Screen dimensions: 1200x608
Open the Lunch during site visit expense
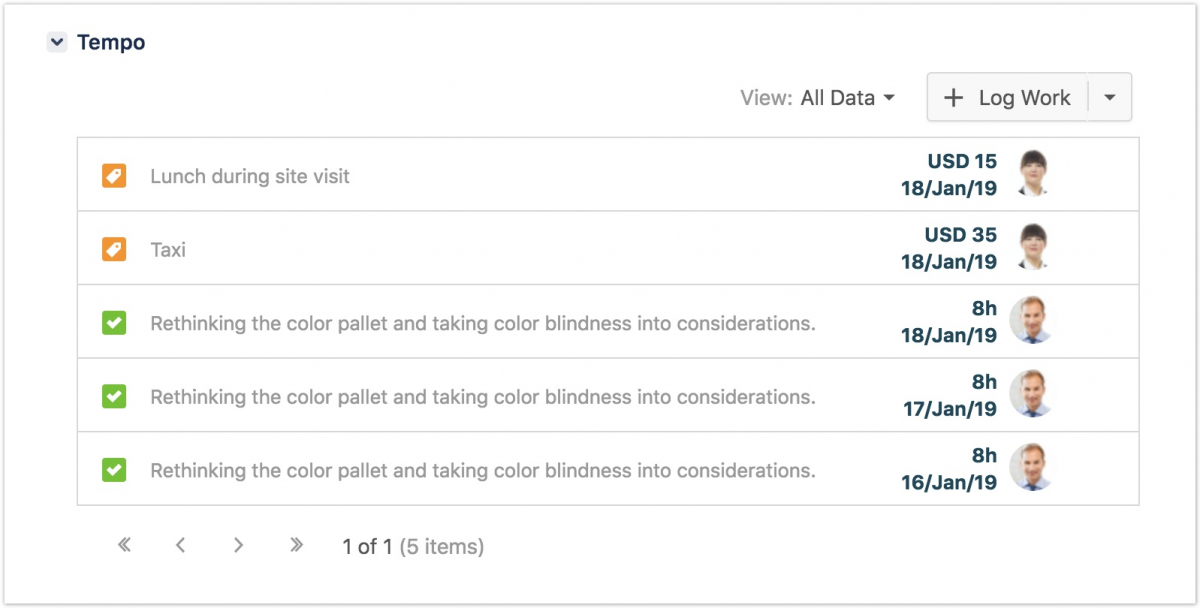(250, 177)
